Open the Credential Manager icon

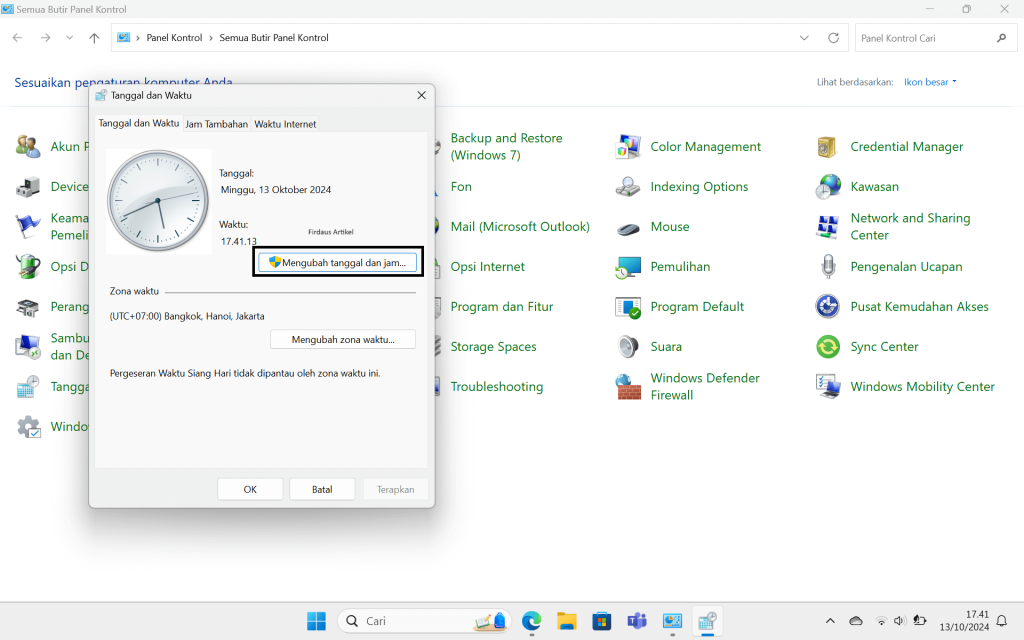pos(827,147)
